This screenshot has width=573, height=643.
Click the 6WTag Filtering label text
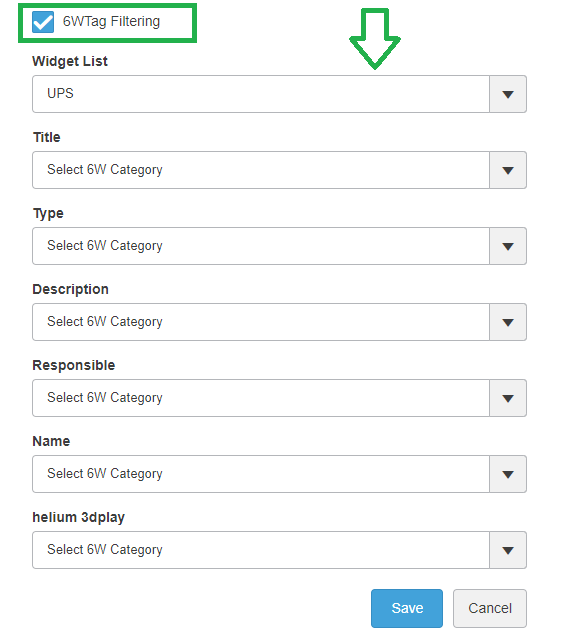point(111,21)
